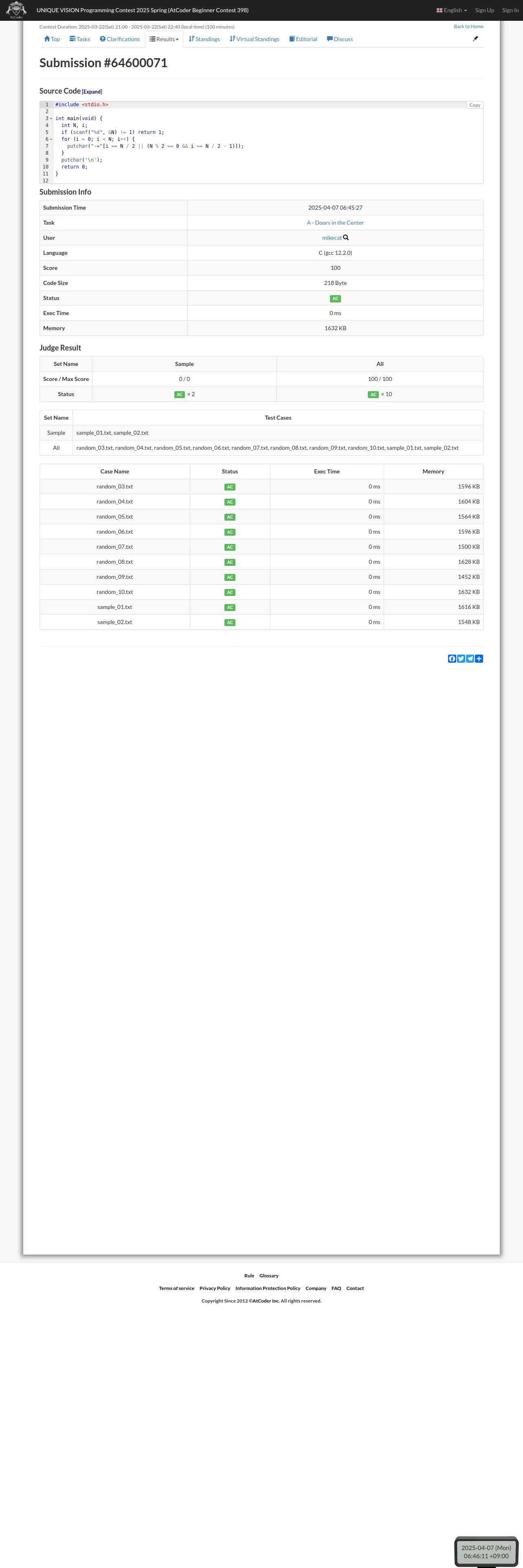The height and width of the screenshot is (1568, 523).
Task: Open the Tasks tab
Action: click(80, 39)
